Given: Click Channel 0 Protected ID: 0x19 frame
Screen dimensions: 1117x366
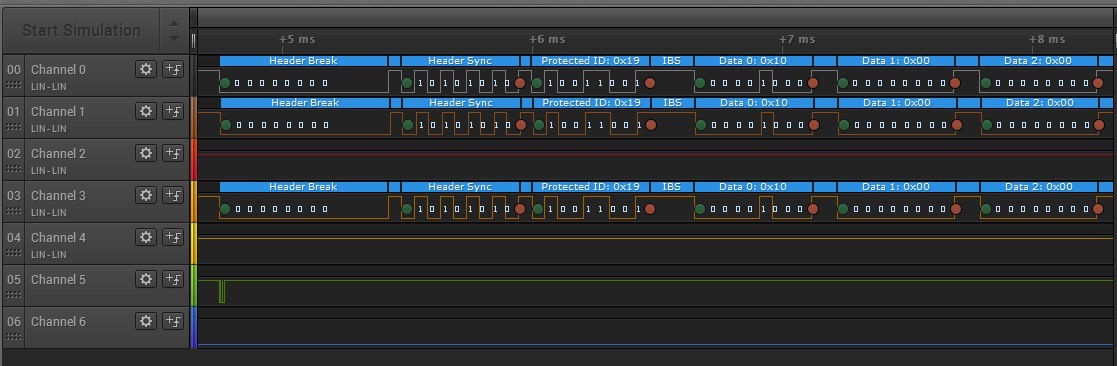Looking at the screenshot, I should coord(591,61).
